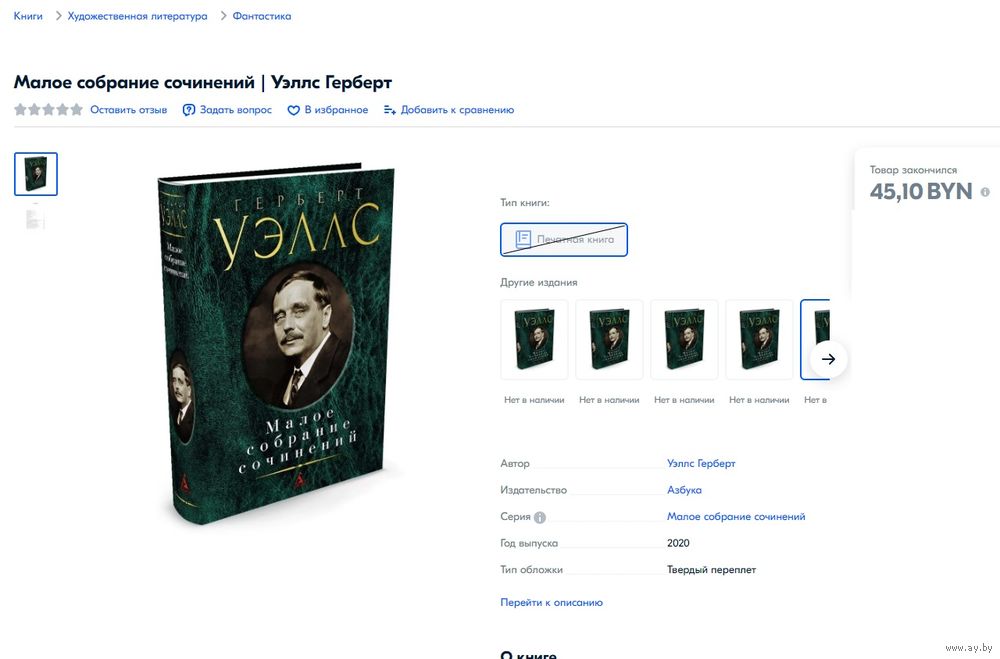Click Оставить отзыв link
The image size is (1000, 659).
129,110
